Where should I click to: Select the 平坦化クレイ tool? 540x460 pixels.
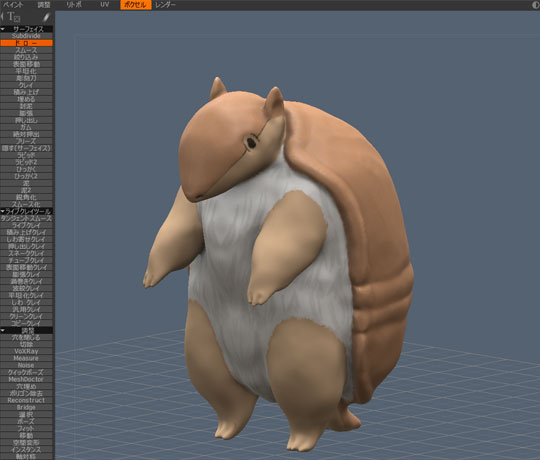27,295
